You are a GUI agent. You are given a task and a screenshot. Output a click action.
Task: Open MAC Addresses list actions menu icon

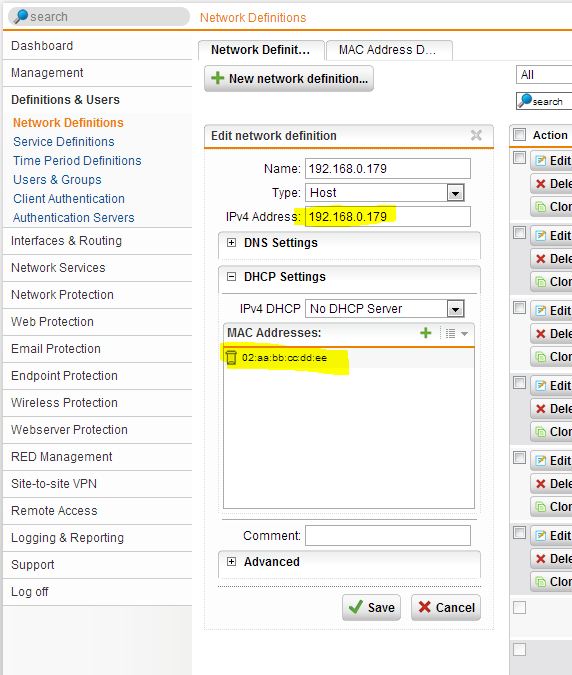(x=456, y=333)
